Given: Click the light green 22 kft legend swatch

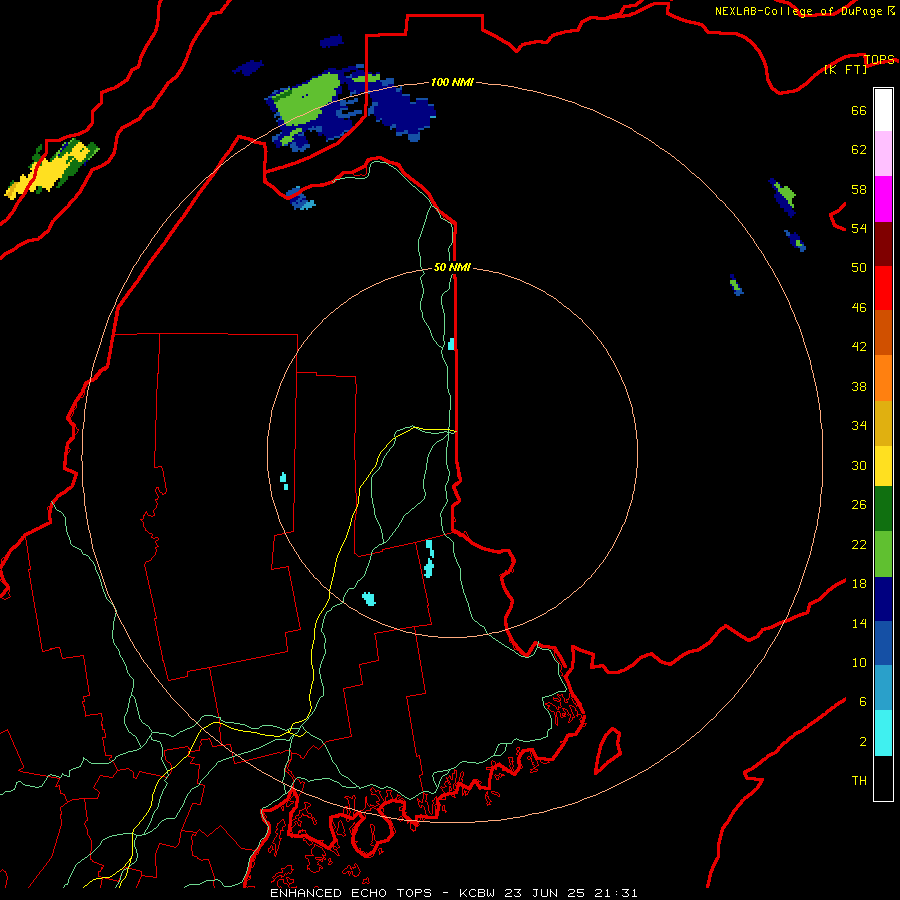Looking at the screenshot, I should (x=883, y=554).
